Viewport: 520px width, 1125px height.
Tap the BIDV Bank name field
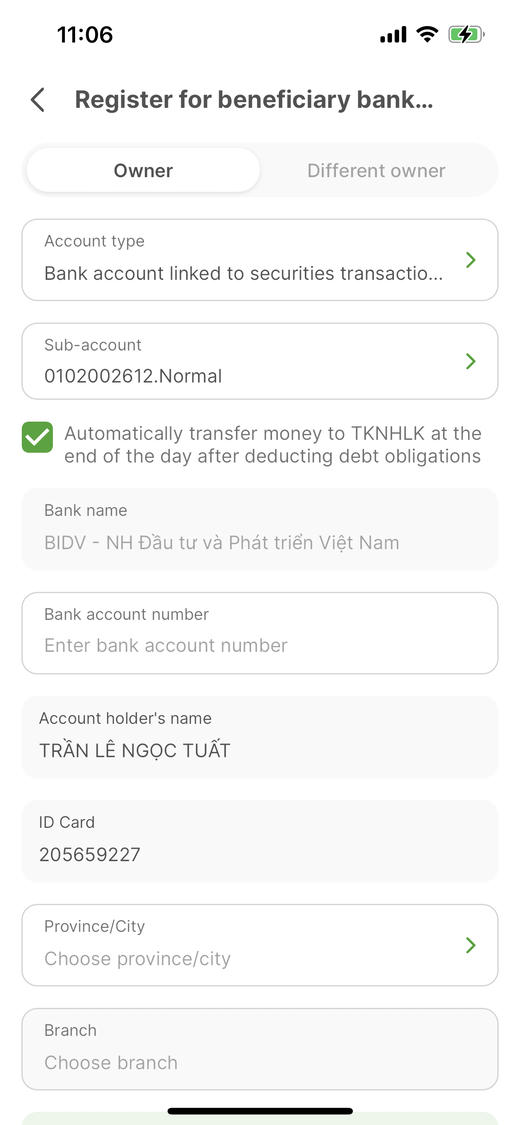click(260, 529)
